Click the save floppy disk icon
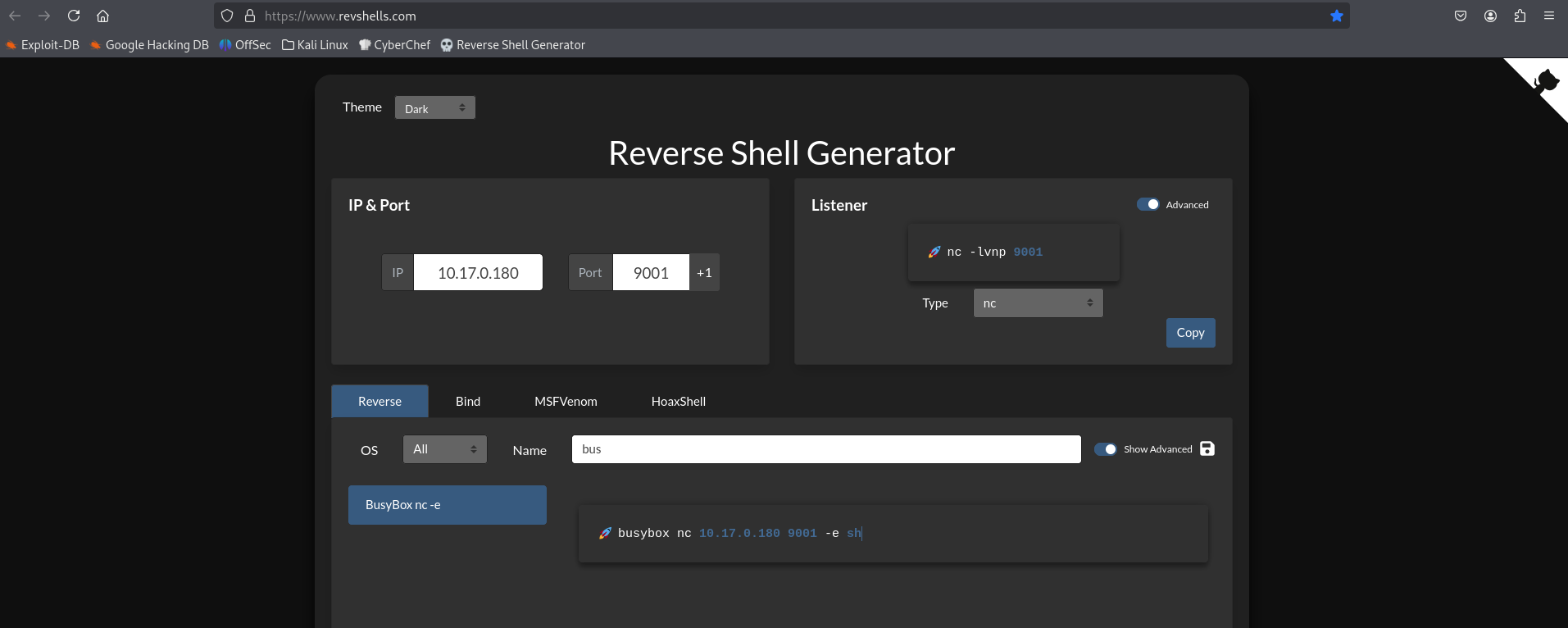1568x628 pixels. (x=1207, y=448)
